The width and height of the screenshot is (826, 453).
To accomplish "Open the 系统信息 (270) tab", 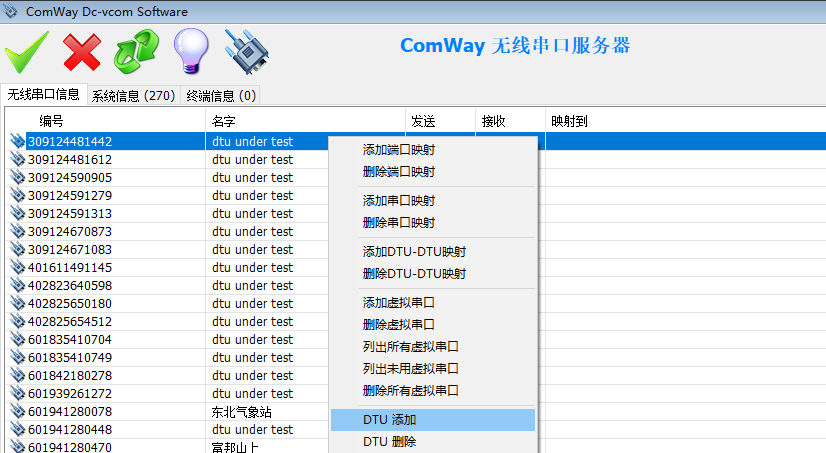I will pos(133,96).
